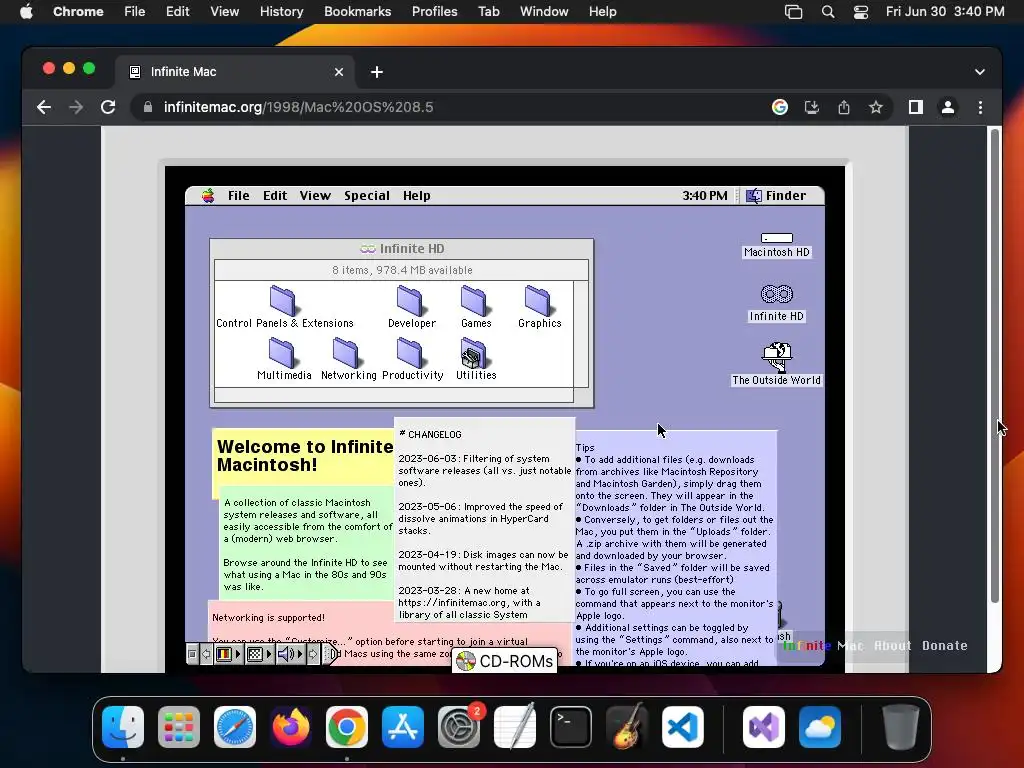Open macOS Spotlight search
This screenshot has width=1024, height=768.
pyautogui.click(x=827, y=11)
